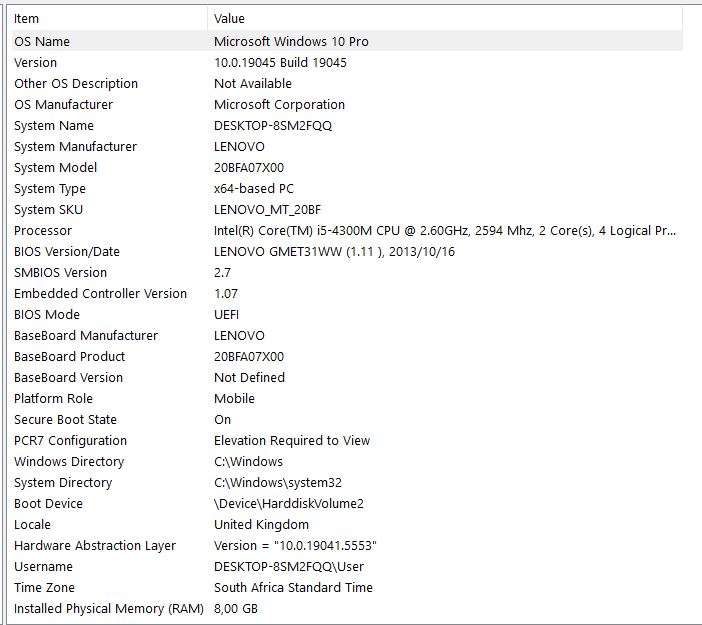Image resolution: width=702 pixels, height=625 pixels.
Task: Click the UEFI value
Action: pyautogui.click(x=227, y=315)
